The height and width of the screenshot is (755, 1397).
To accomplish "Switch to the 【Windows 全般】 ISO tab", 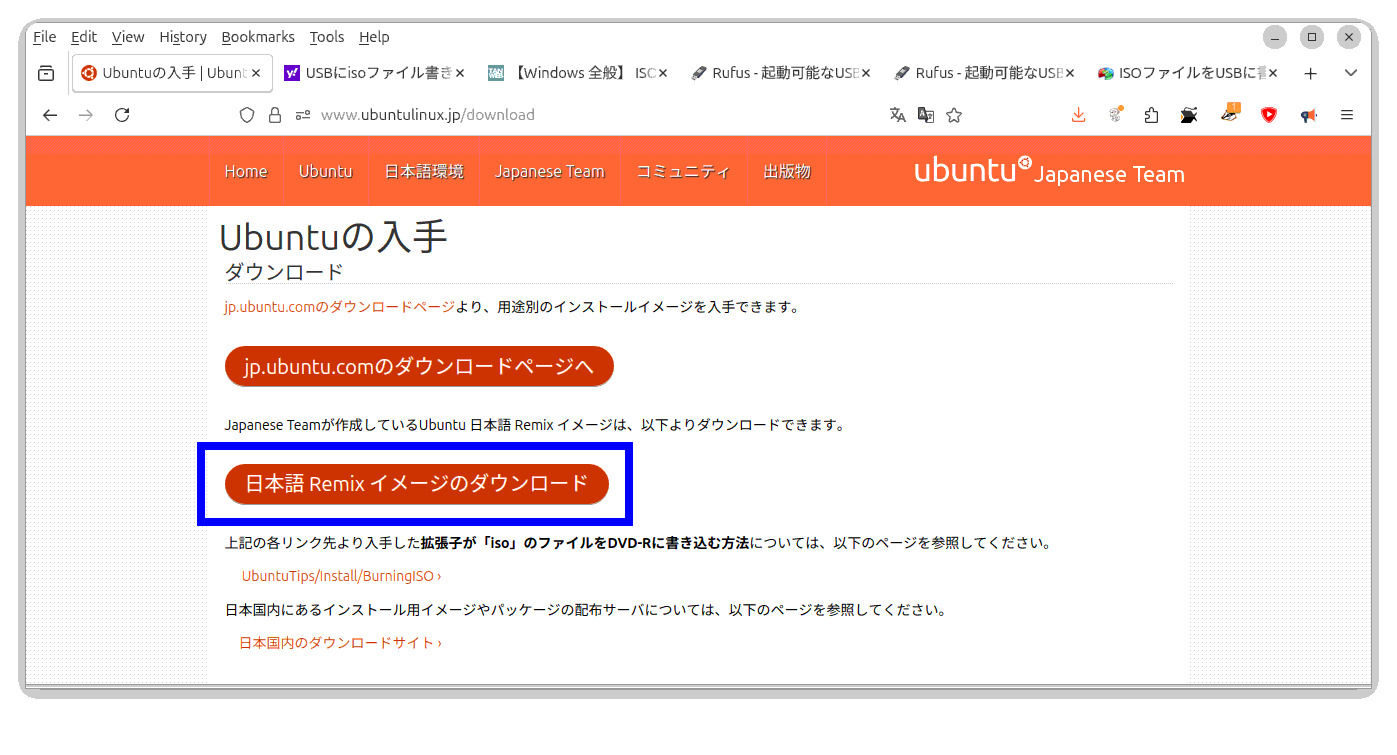I will click(577, 73).
